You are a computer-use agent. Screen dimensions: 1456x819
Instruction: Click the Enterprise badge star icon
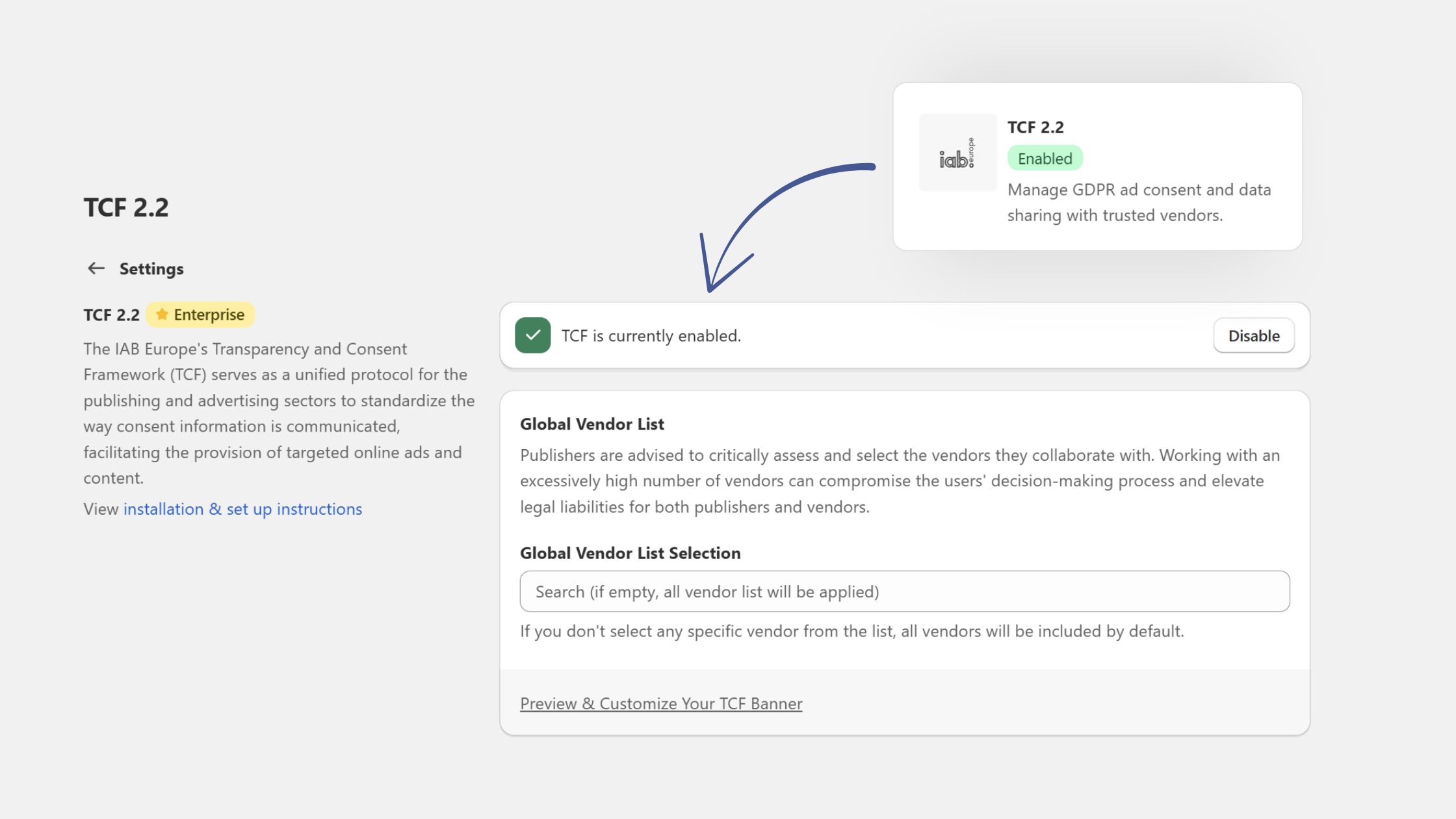point(162,315)
